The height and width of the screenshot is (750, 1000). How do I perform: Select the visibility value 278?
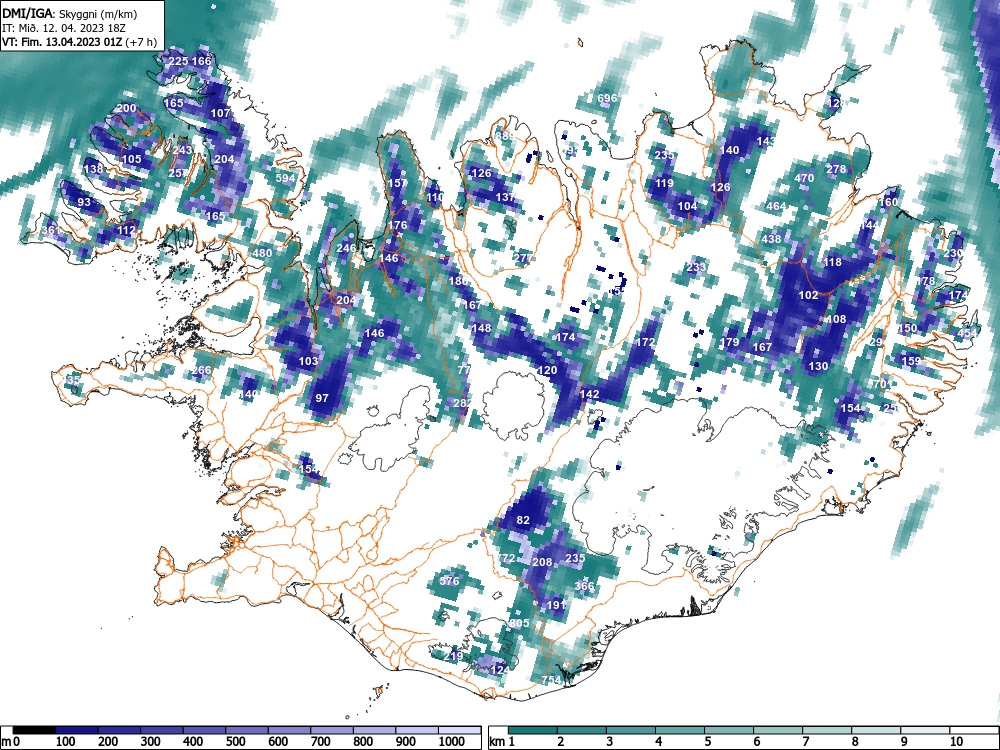pyautogui.click(x=836, y=169)
